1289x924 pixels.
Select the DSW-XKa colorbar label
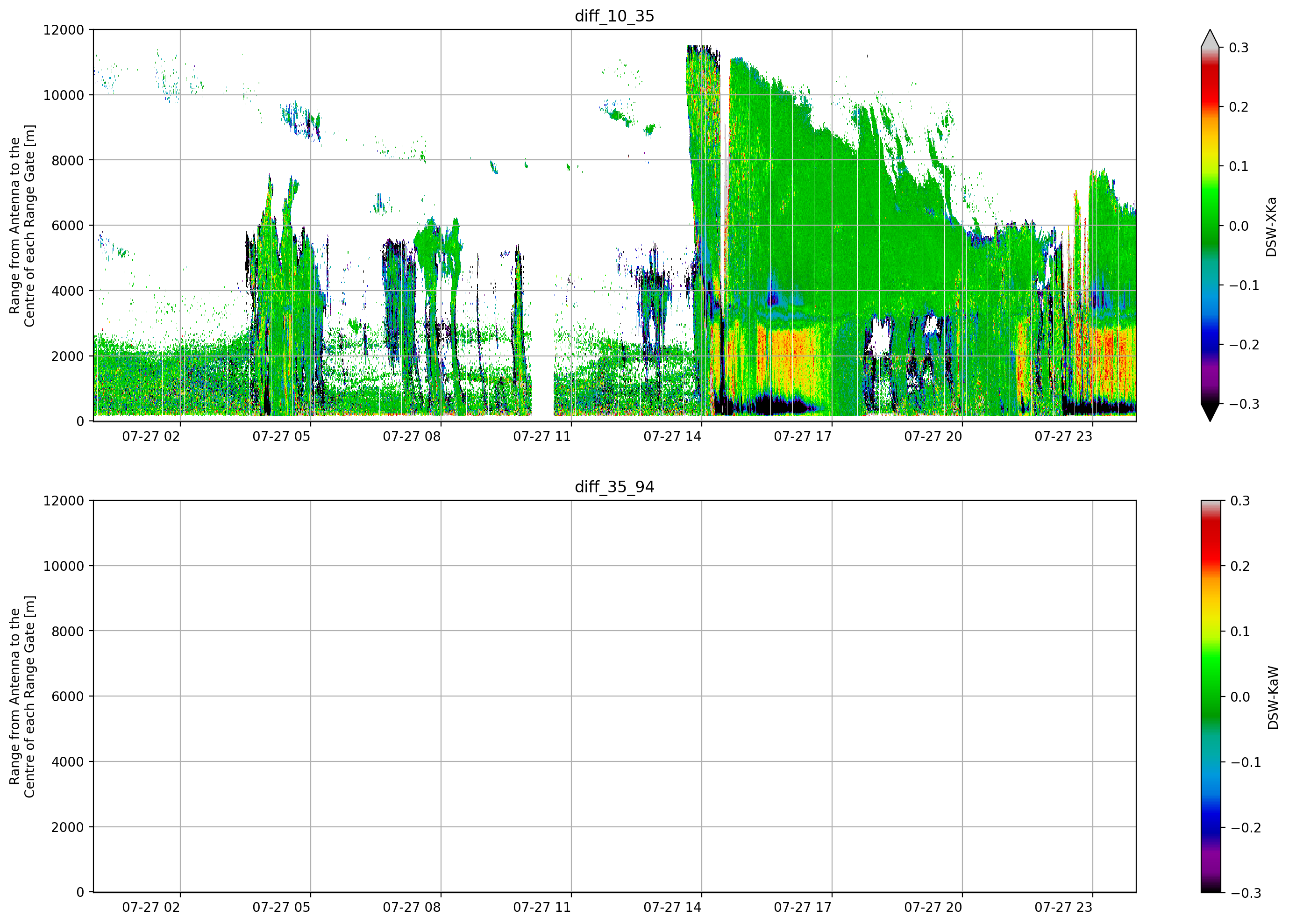click(1271, 227)
